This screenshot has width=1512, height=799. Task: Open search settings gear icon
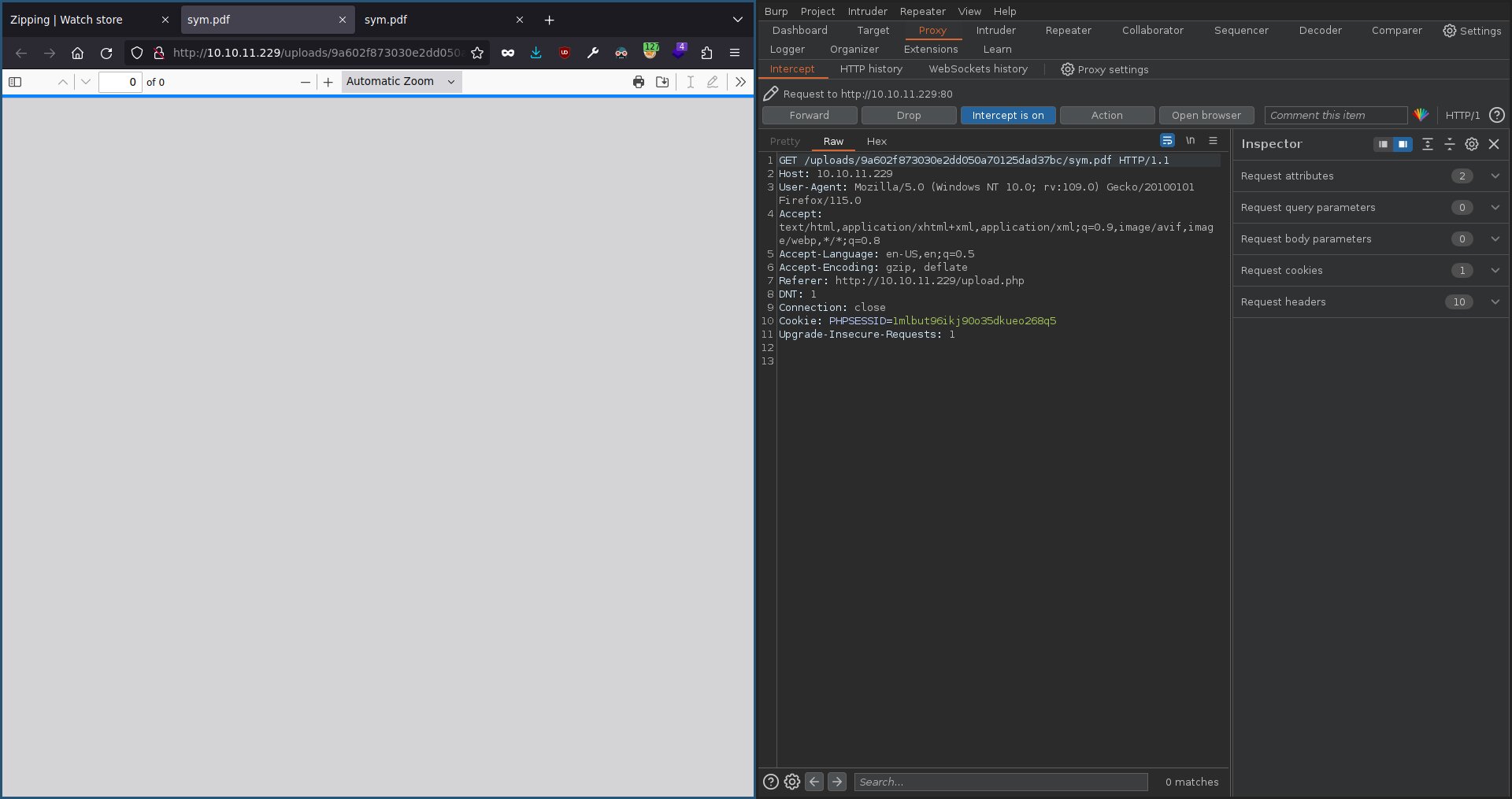[x=792, y=782]
